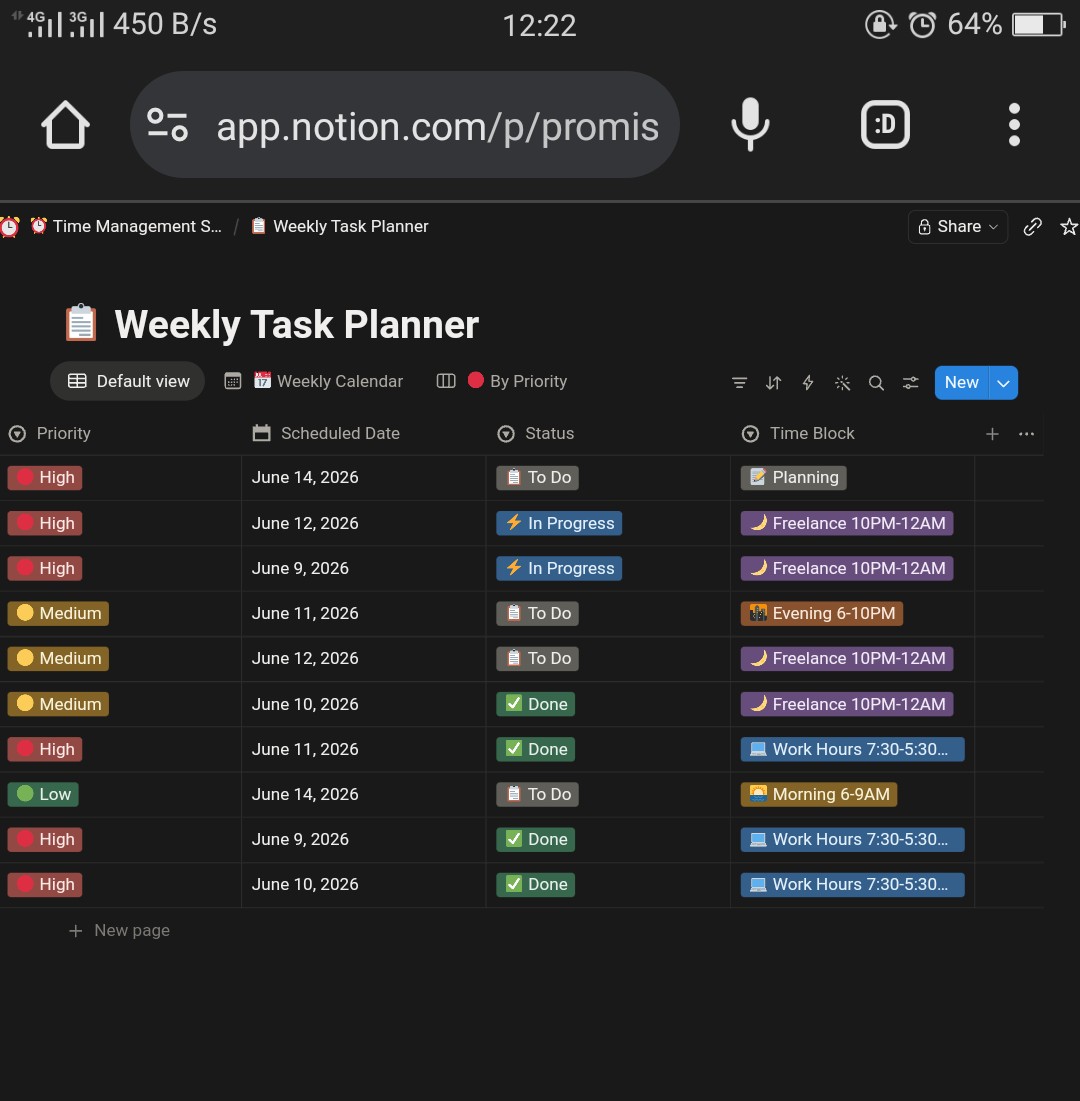Viewport: 1080px width, 1101px height.
Task: Click Work Hours tag in High June 11 row
Action: pyautogui.click(x=852, y=749)
